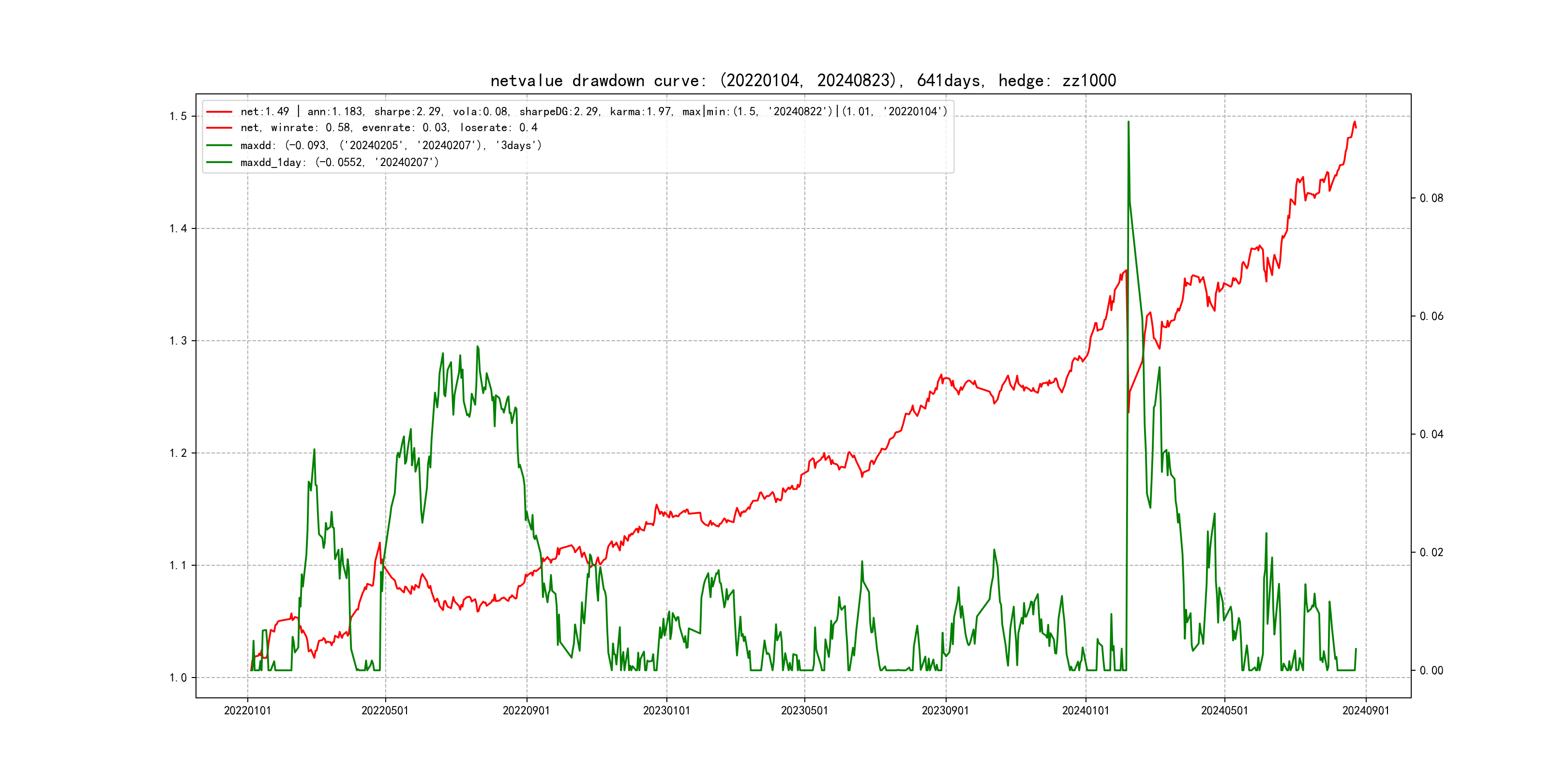Click the 1.2 left y-axis tick label
Viewport: 1568px width, 784px height.
click(179, 453)
